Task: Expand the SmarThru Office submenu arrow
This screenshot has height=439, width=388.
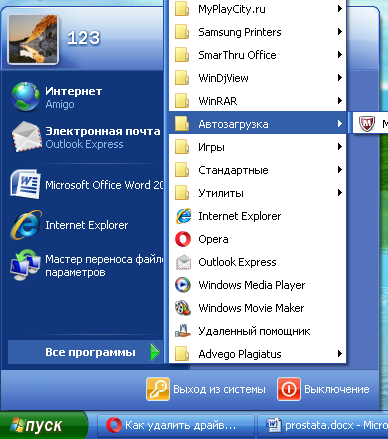Action: pyautogui.click(x=340, y=54)
